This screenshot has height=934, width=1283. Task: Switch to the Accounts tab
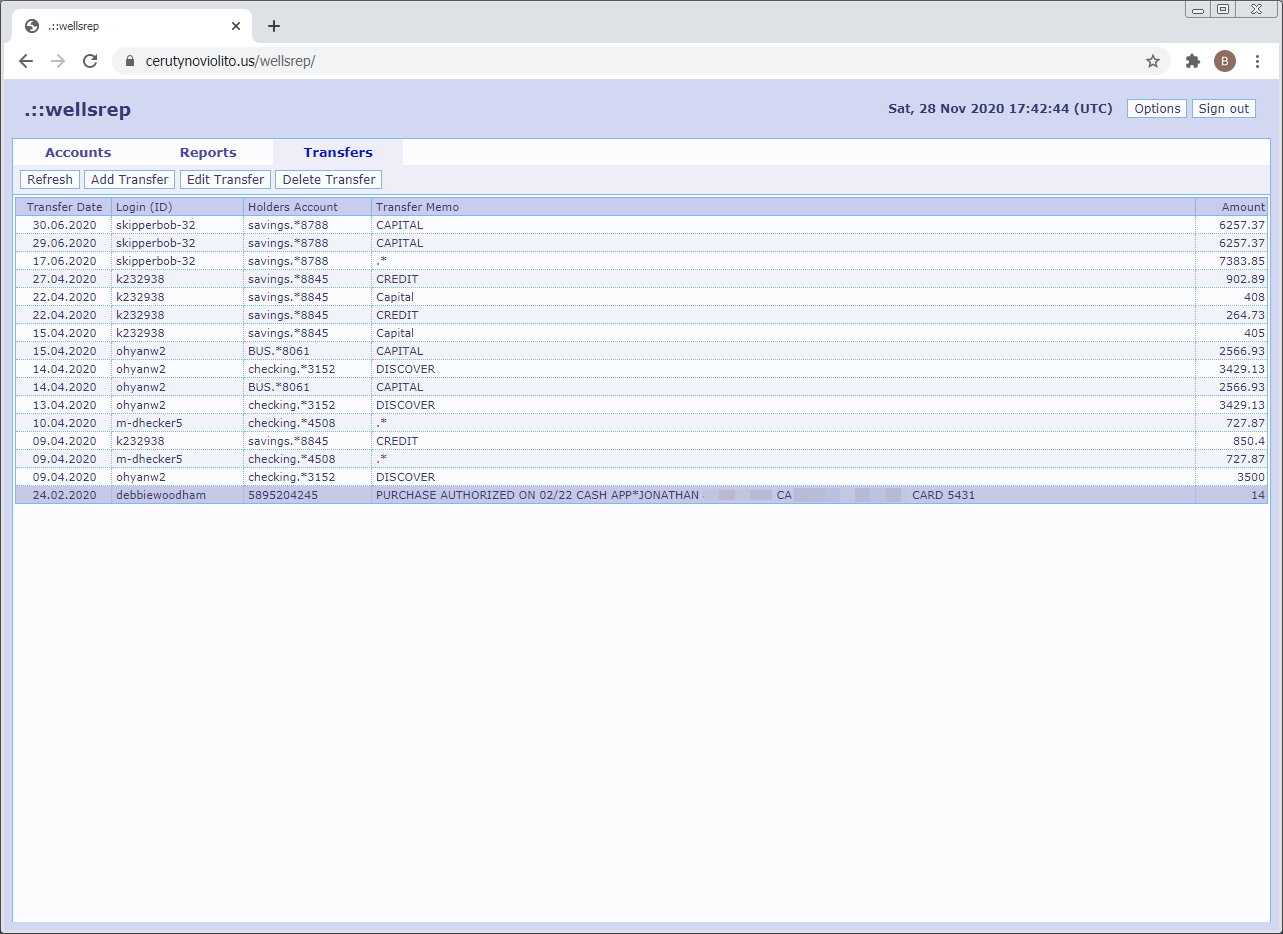[x=77, y=152]
